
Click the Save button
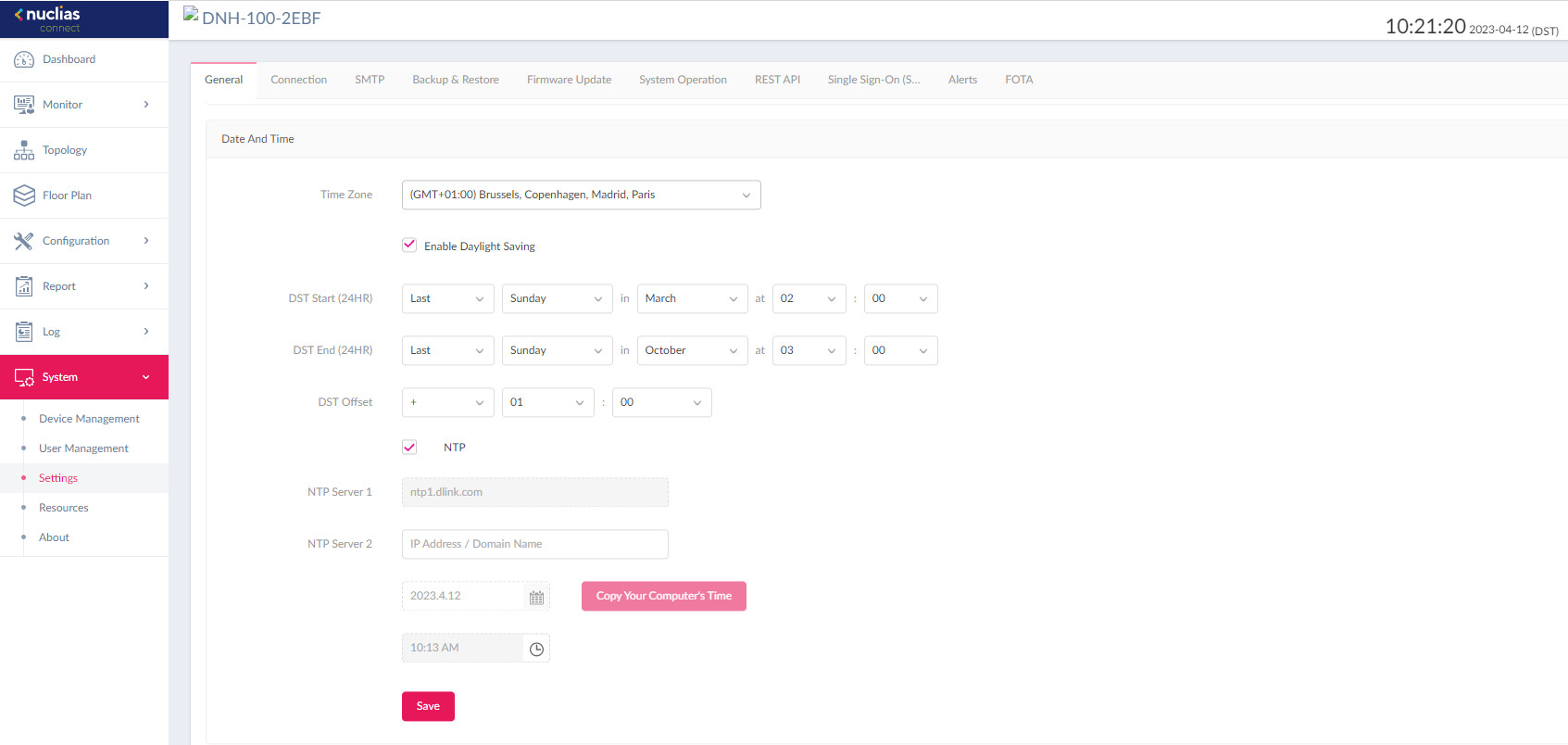click(x=428, y=706)
